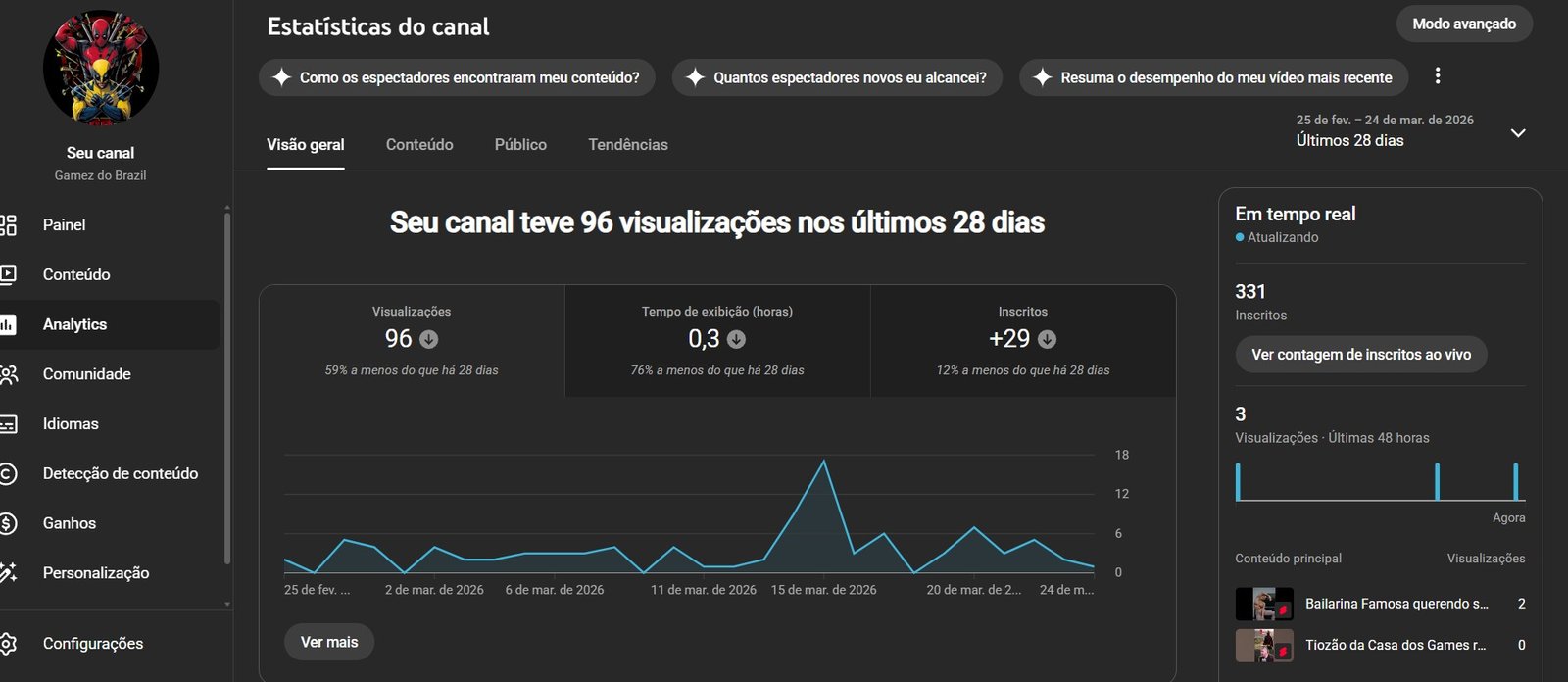The image size is (1568, 682).
Task: Click the Ver mais button
Action: tap(329, 642)
